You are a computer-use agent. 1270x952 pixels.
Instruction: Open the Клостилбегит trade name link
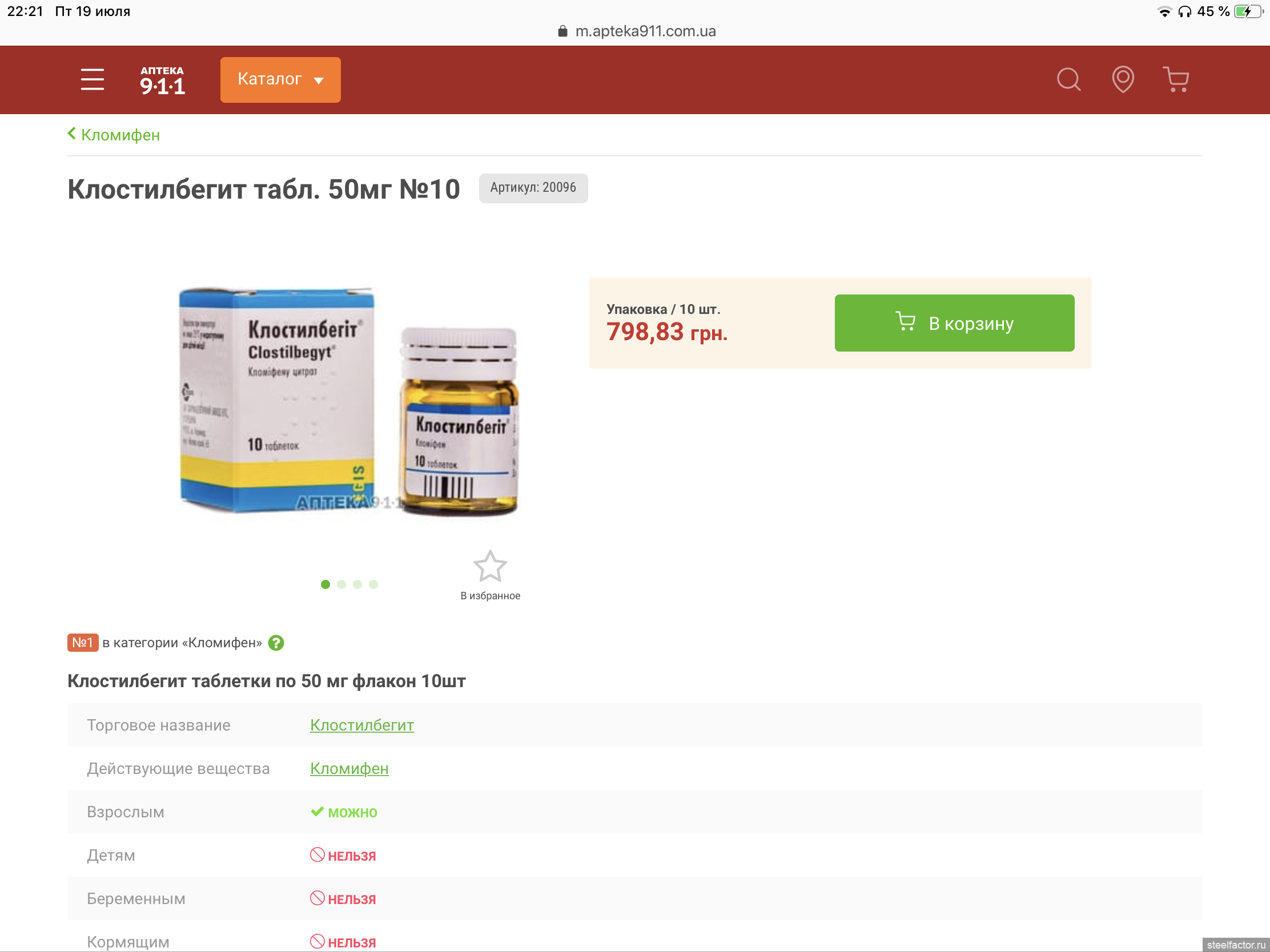click(x=361, y=725)
